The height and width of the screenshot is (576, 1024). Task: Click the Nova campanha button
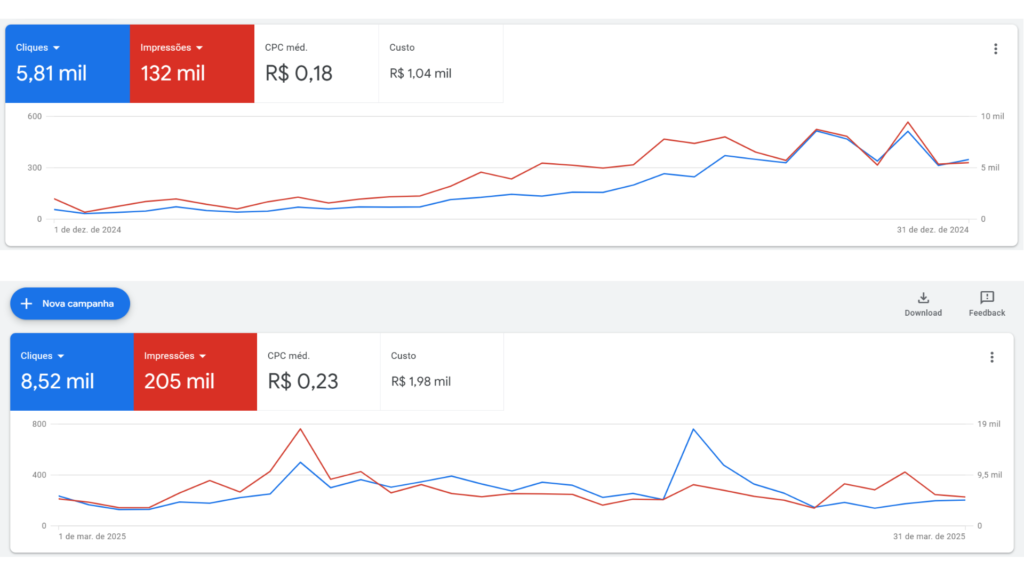pyautogui.click(x=70, y=303)
